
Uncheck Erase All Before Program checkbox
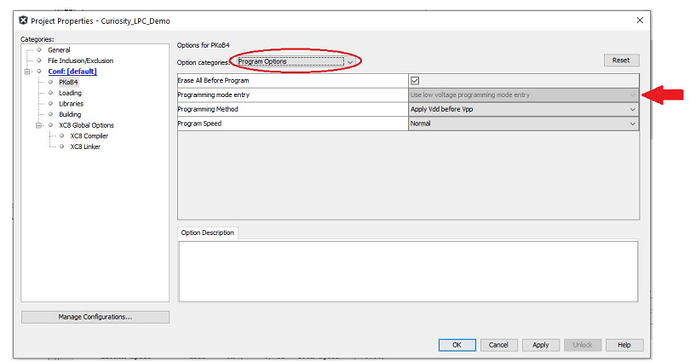[x=415, y=80]
